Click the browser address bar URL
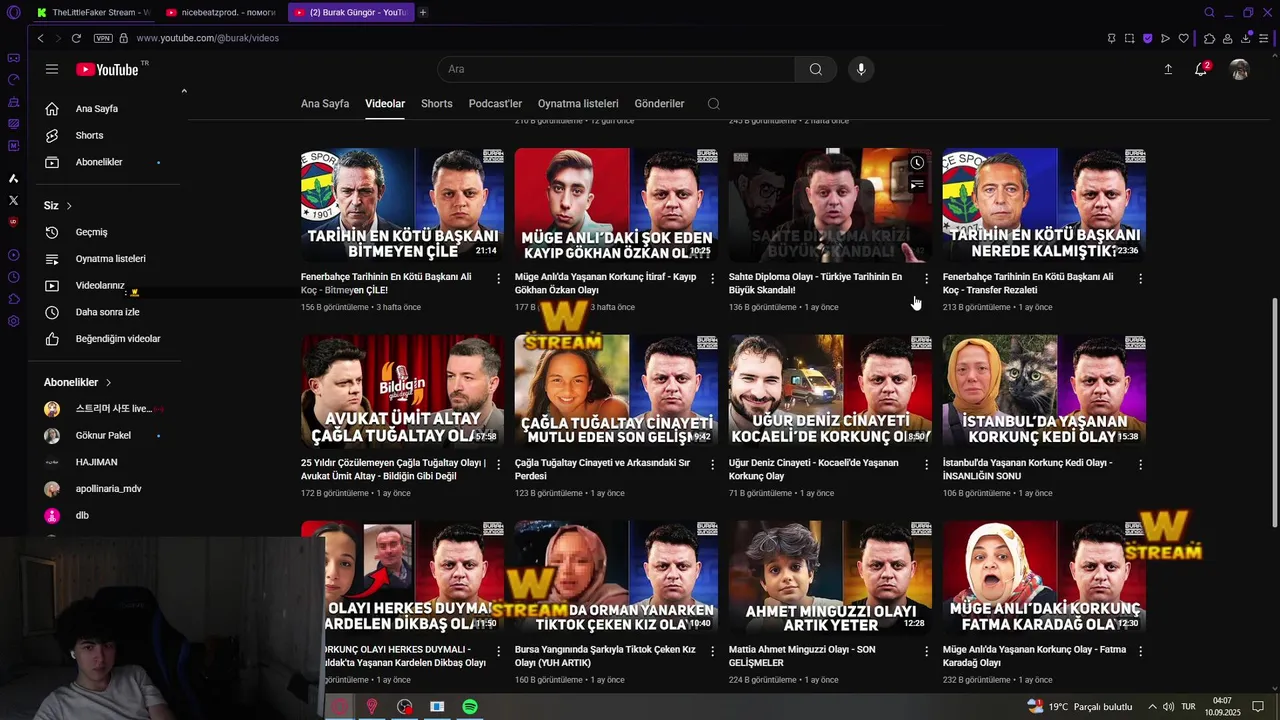This screenshot has height=720, width=1280. point(208,38)
